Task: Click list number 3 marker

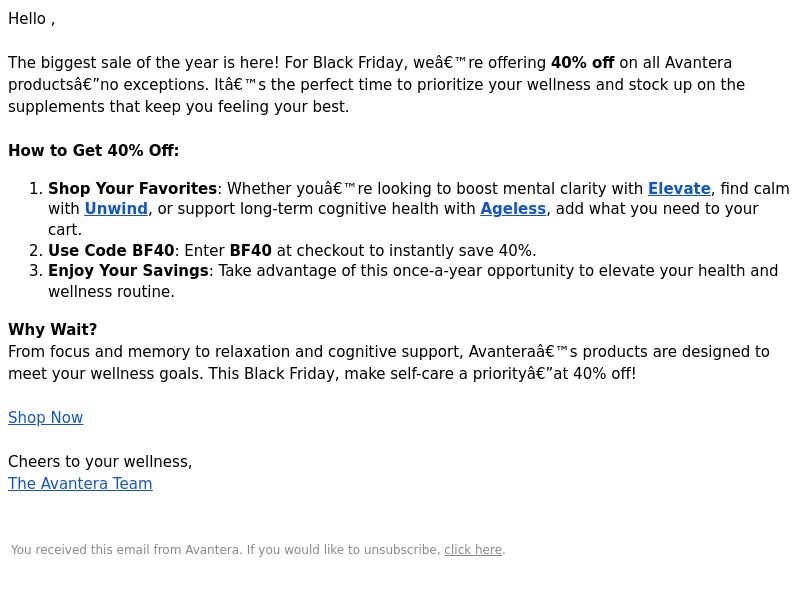Action: [36, 270]
